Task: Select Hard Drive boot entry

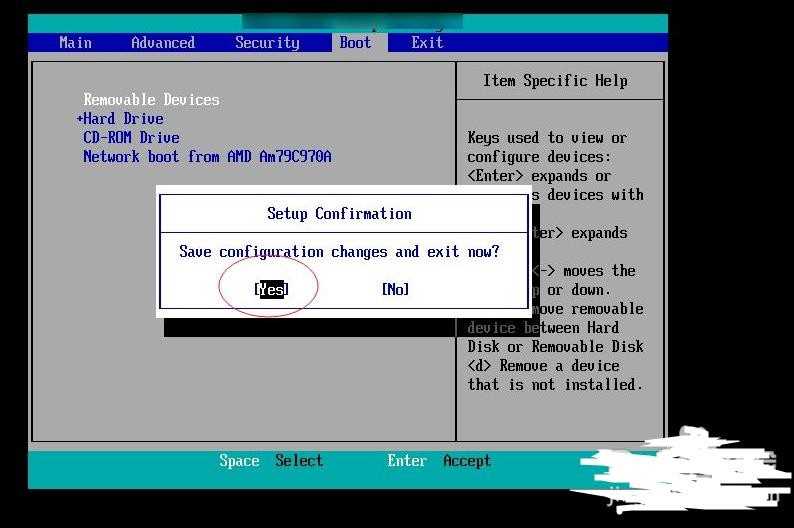Action: point(123,119)
